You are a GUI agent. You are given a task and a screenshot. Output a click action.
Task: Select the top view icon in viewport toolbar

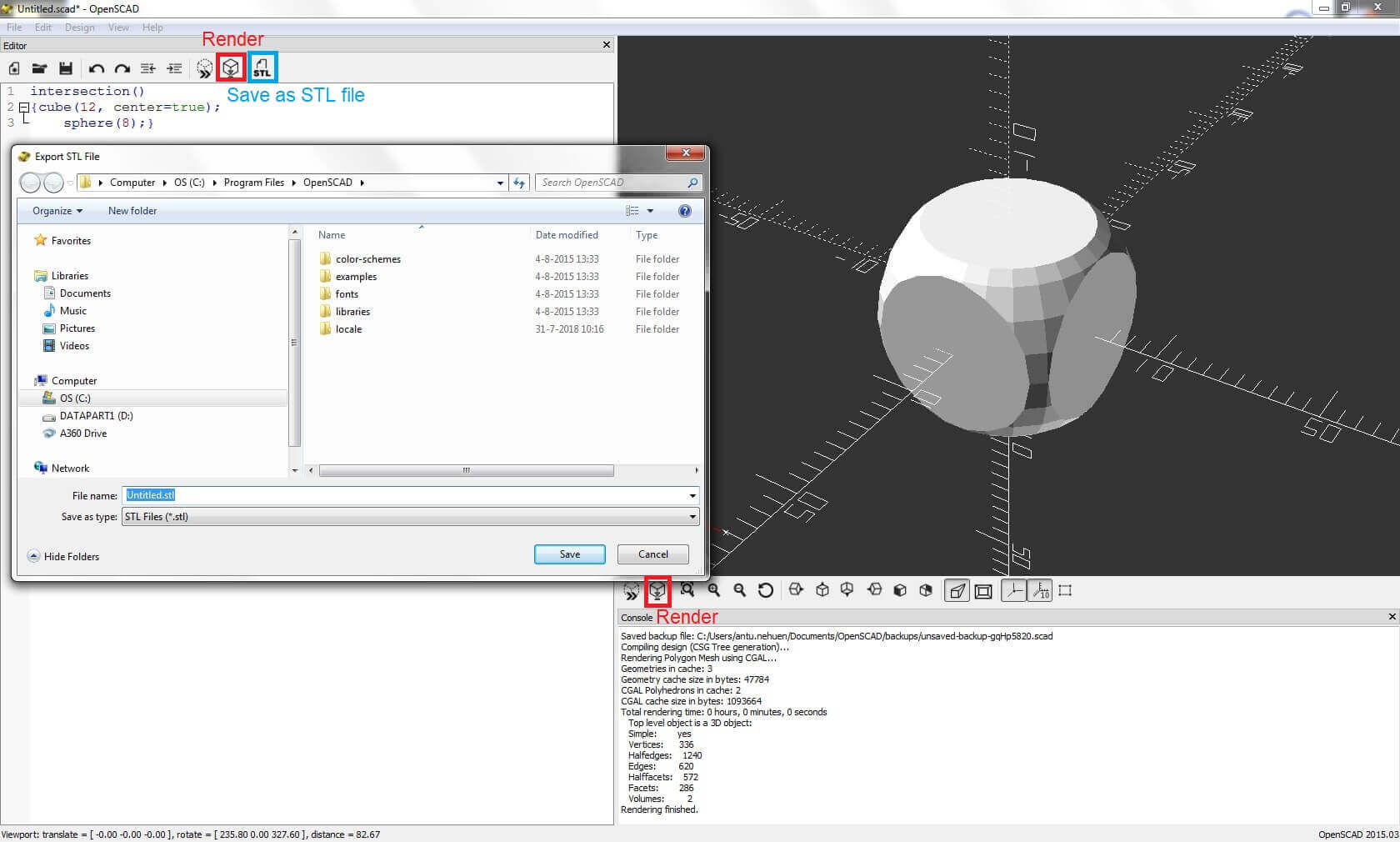click(822, 590)
